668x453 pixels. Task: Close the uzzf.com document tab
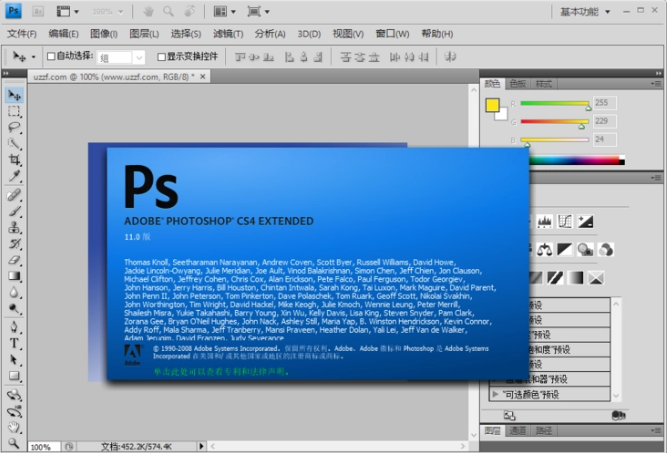tap(203, 77)
